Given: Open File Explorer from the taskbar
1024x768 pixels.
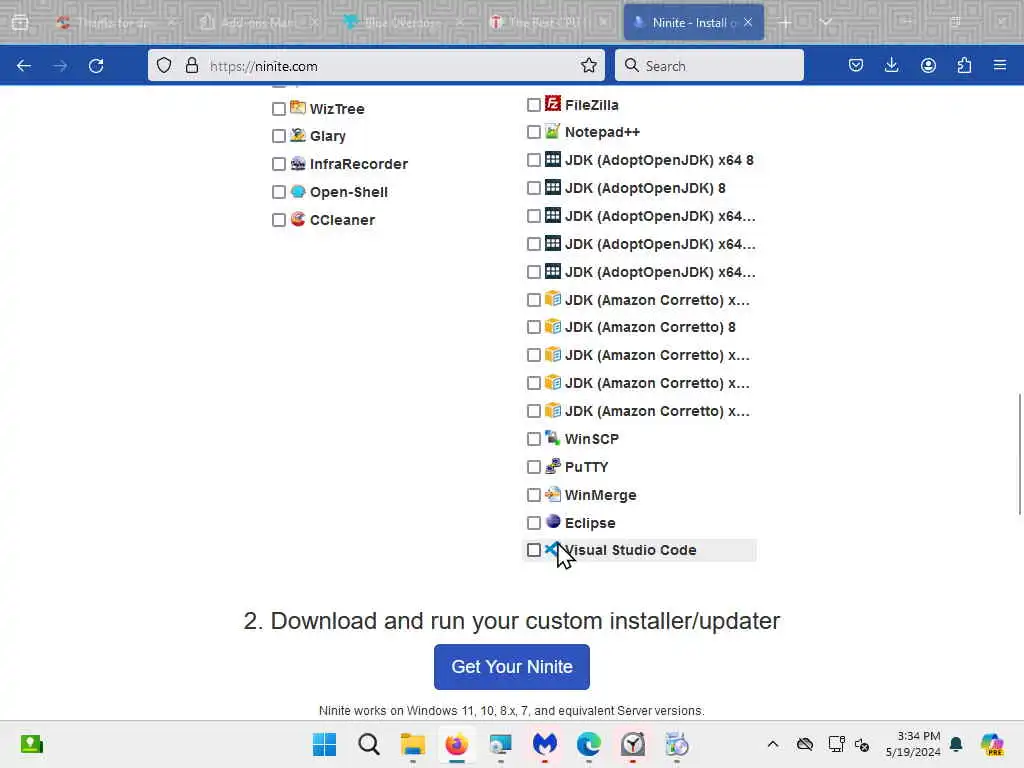Looking at the screenshot, I should 413,744.
